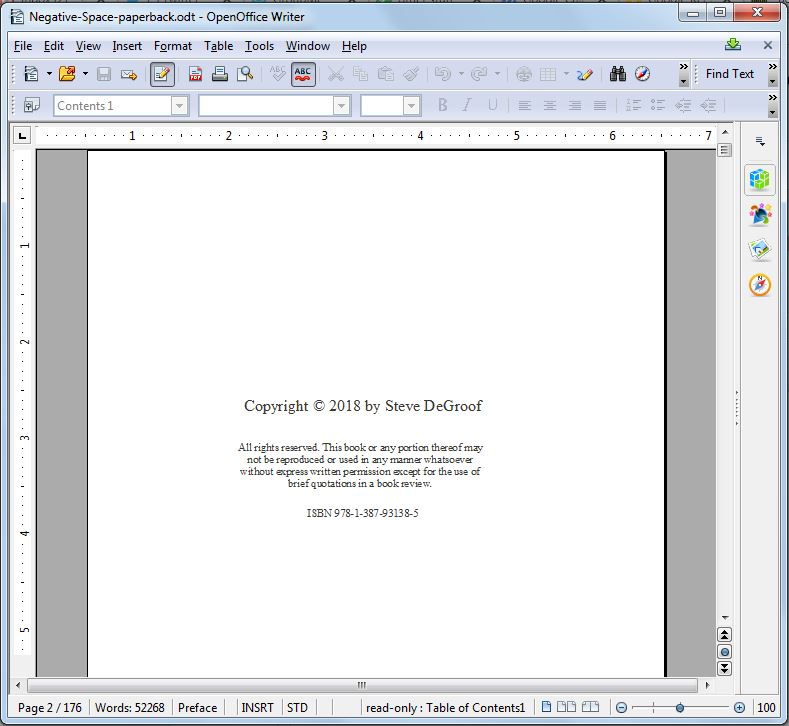Toggle the Edit File mode button
This screenshot has width=789, height=726.
[162, 74]
